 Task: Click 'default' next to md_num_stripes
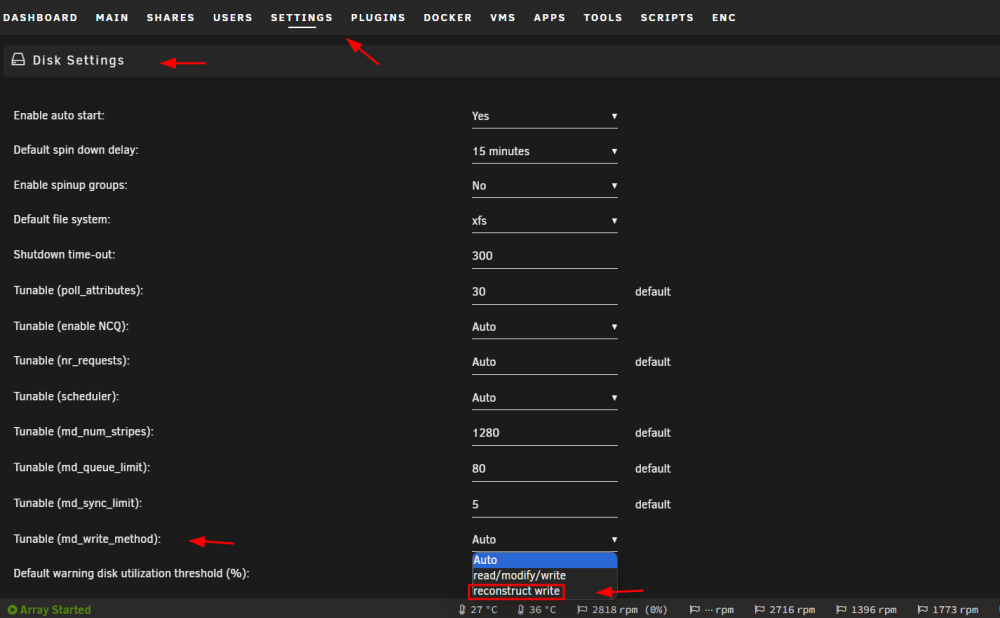coord(652,432)
